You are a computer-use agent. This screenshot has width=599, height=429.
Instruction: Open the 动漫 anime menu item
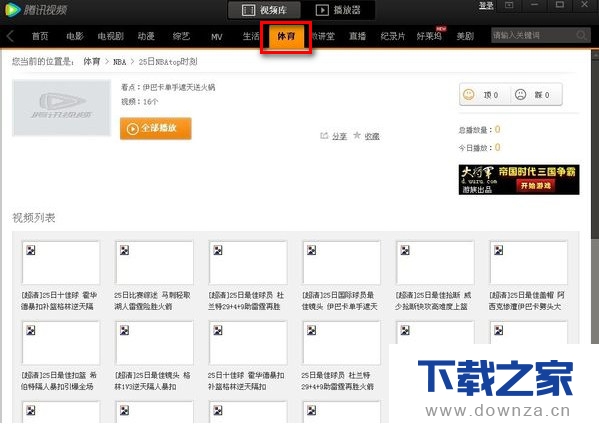coord(146,36)
